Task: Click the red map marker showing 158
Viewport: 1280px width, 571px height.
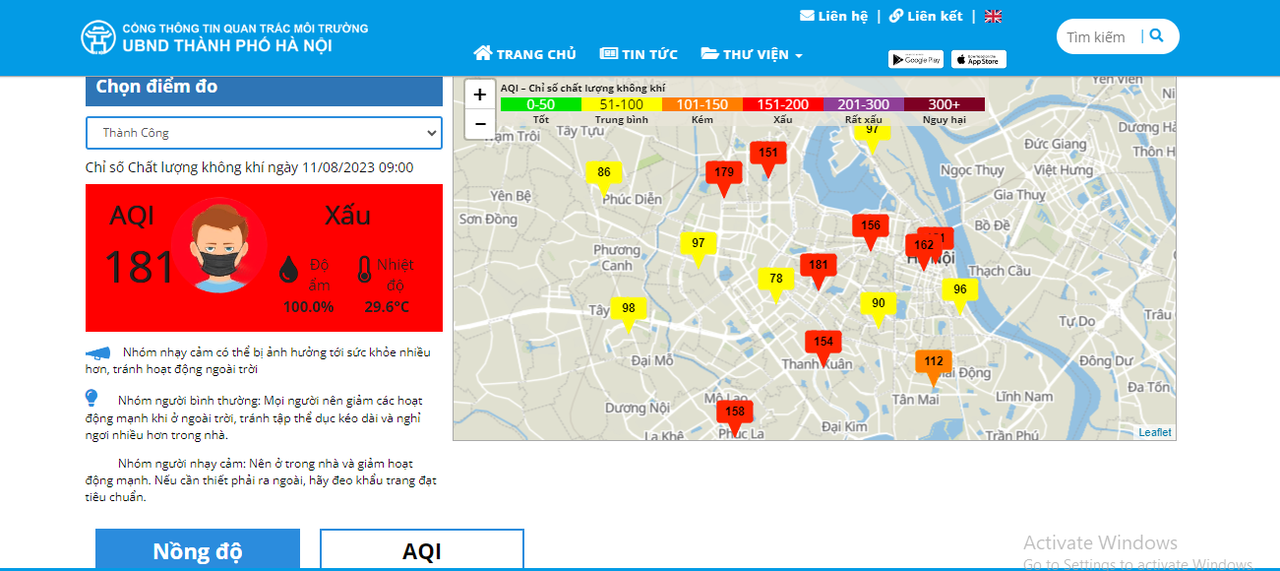Action: 734,412
